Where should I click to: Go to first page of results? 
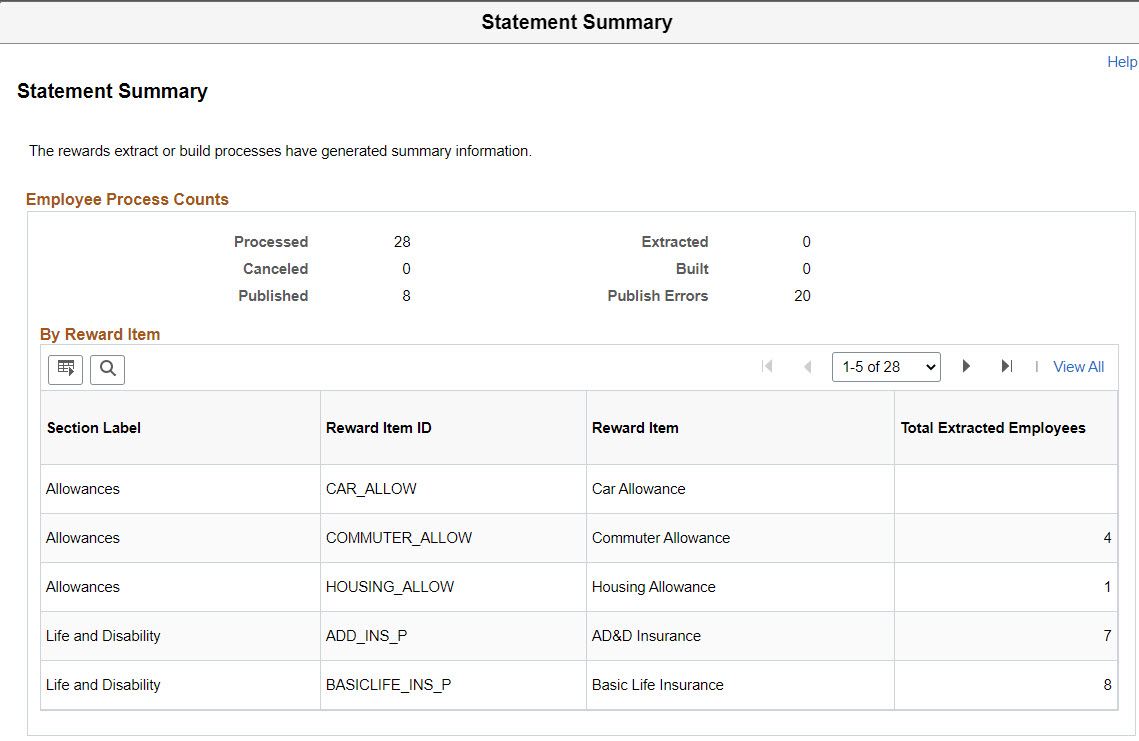pyautogui.click(x=767, y=367)
